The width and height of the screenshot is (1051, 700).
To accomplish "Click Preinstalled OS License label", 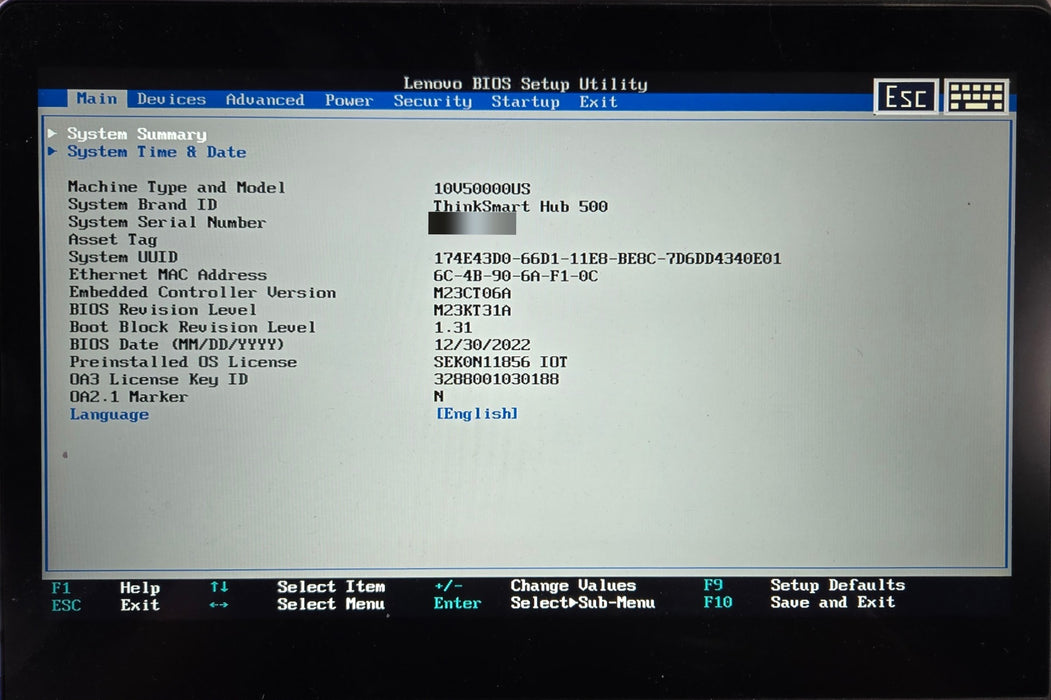I will coord(183,362).
